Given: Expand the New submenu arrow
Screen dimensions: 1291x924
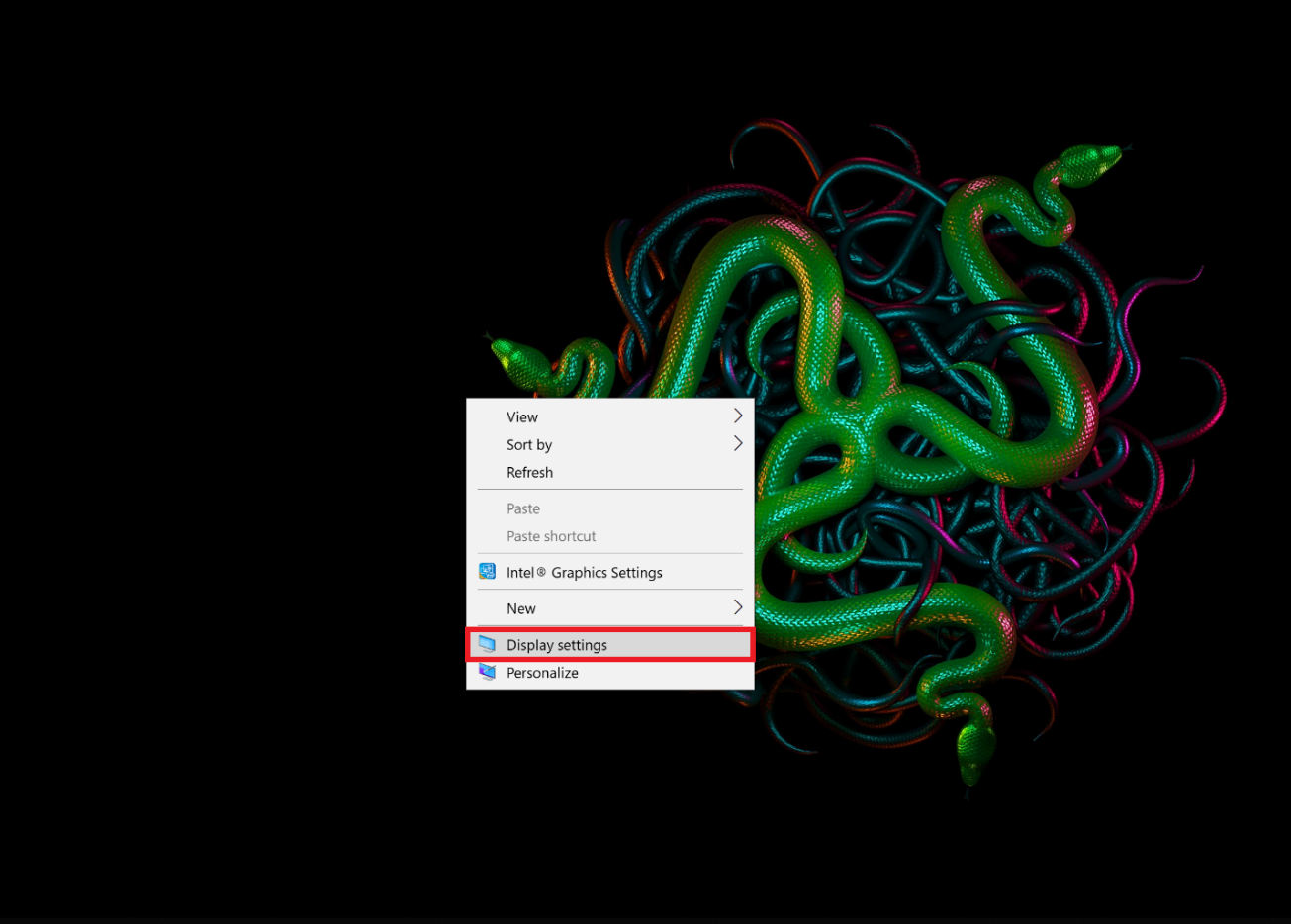Looking at the screenshot, I should [x=737, y=608].
